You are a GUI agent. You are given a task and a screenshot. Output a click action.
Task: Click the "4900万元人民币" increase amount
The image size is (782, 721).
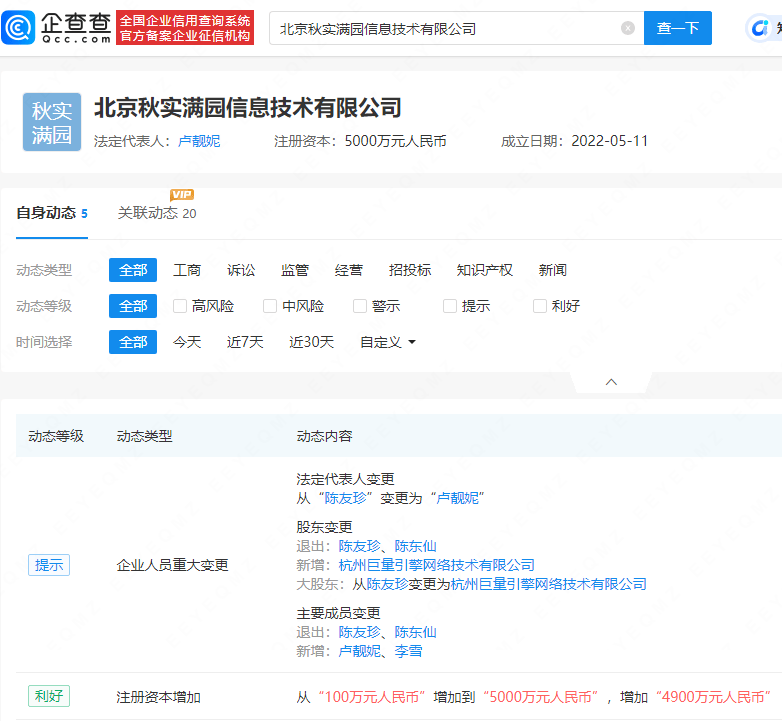(713, 697)
